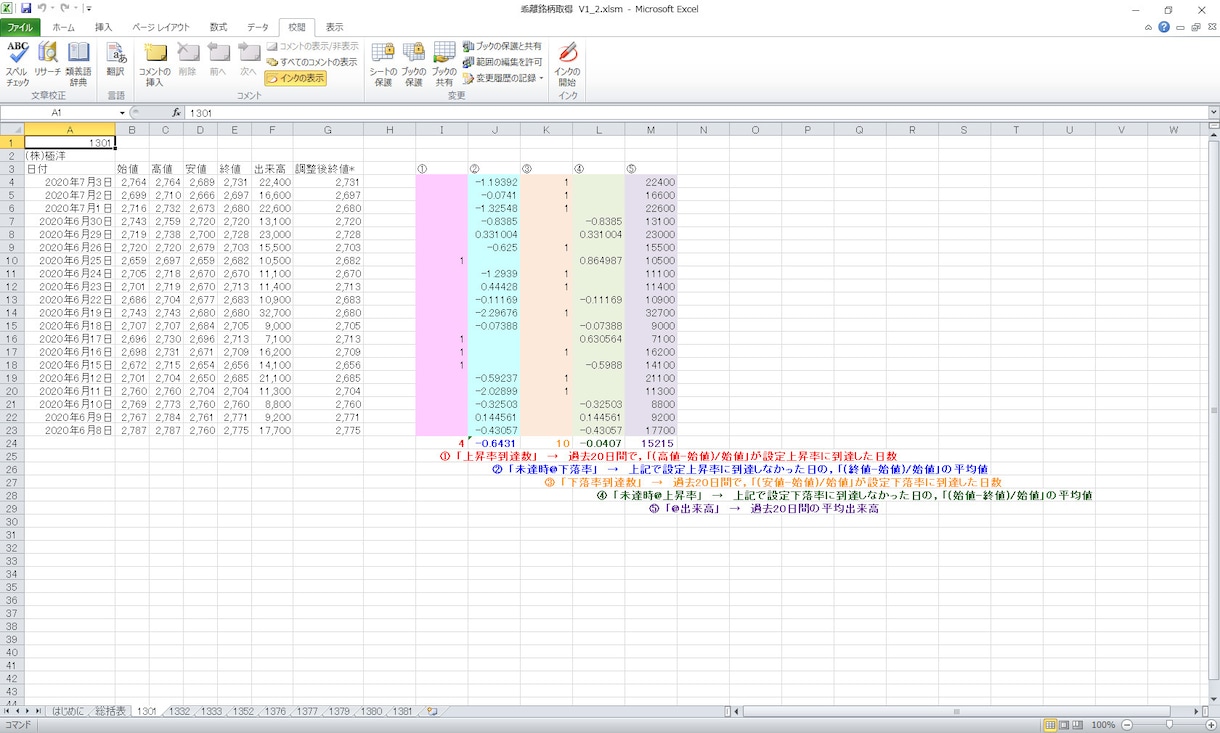
Task: Click シートの保護 to protect the sheet
Action: (383, 65)
